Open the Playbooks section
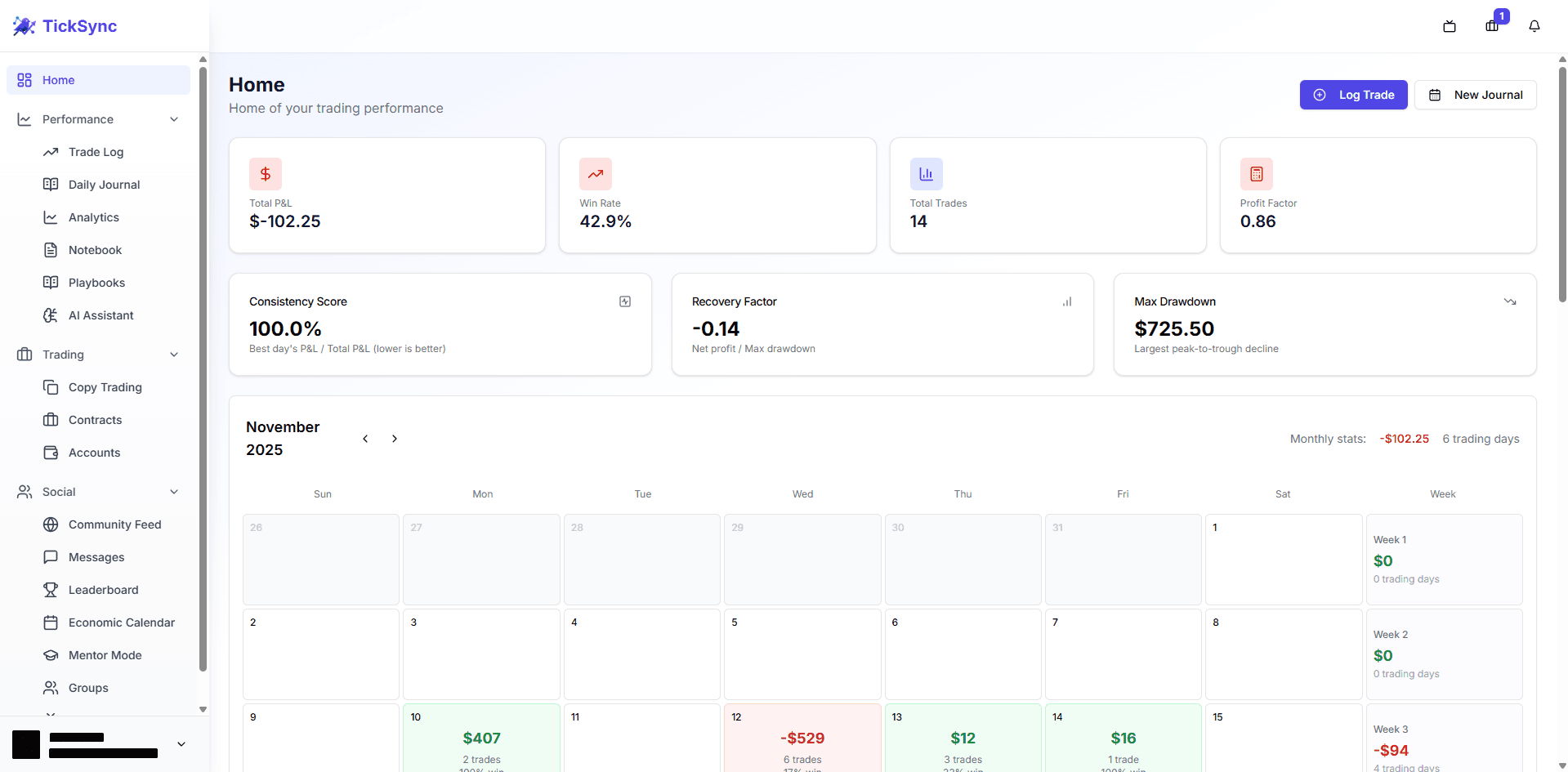This screenshot has width=1568, height=772. [96, 283]
